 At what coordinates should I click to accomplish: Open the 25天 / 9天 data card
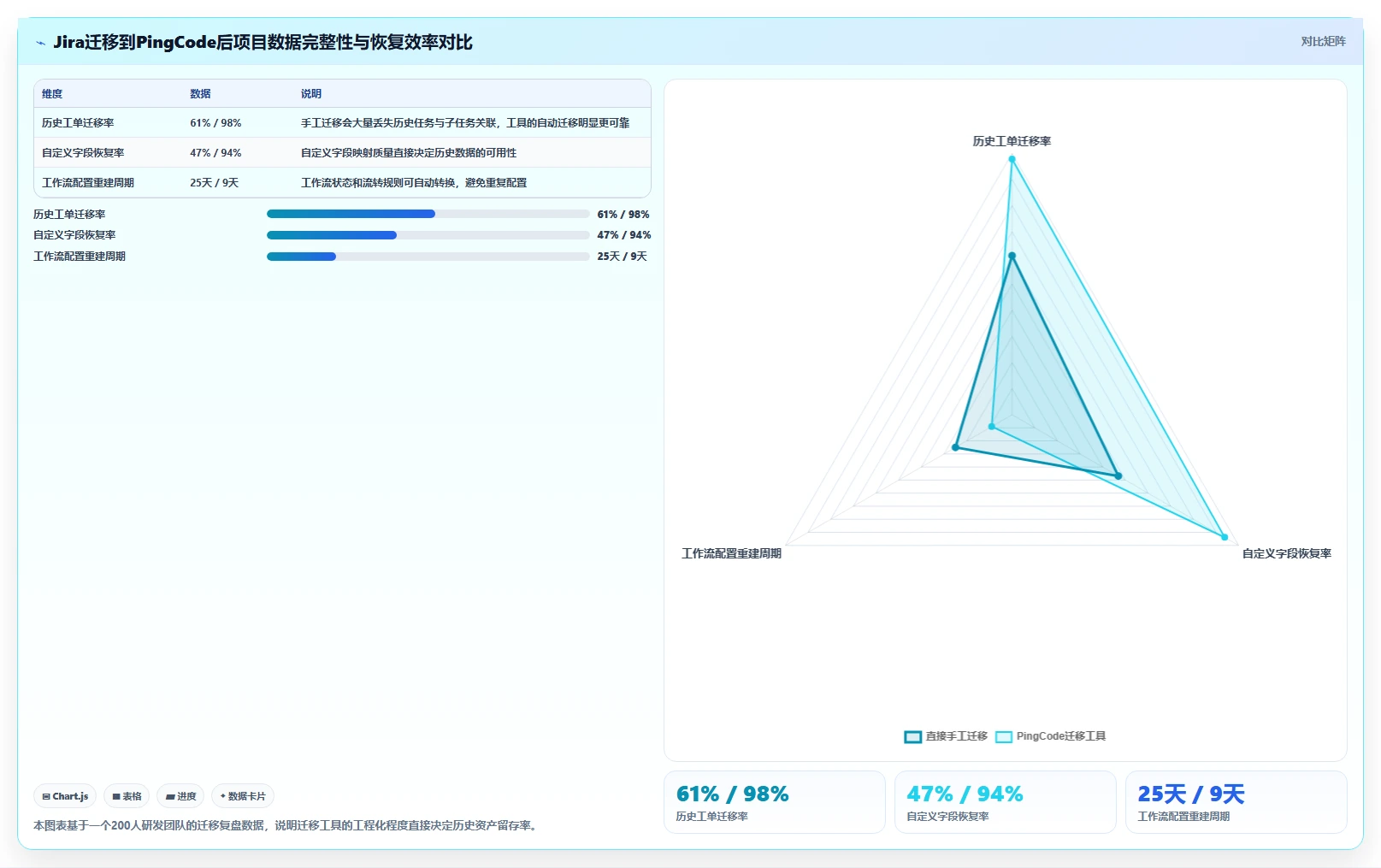1236,802
